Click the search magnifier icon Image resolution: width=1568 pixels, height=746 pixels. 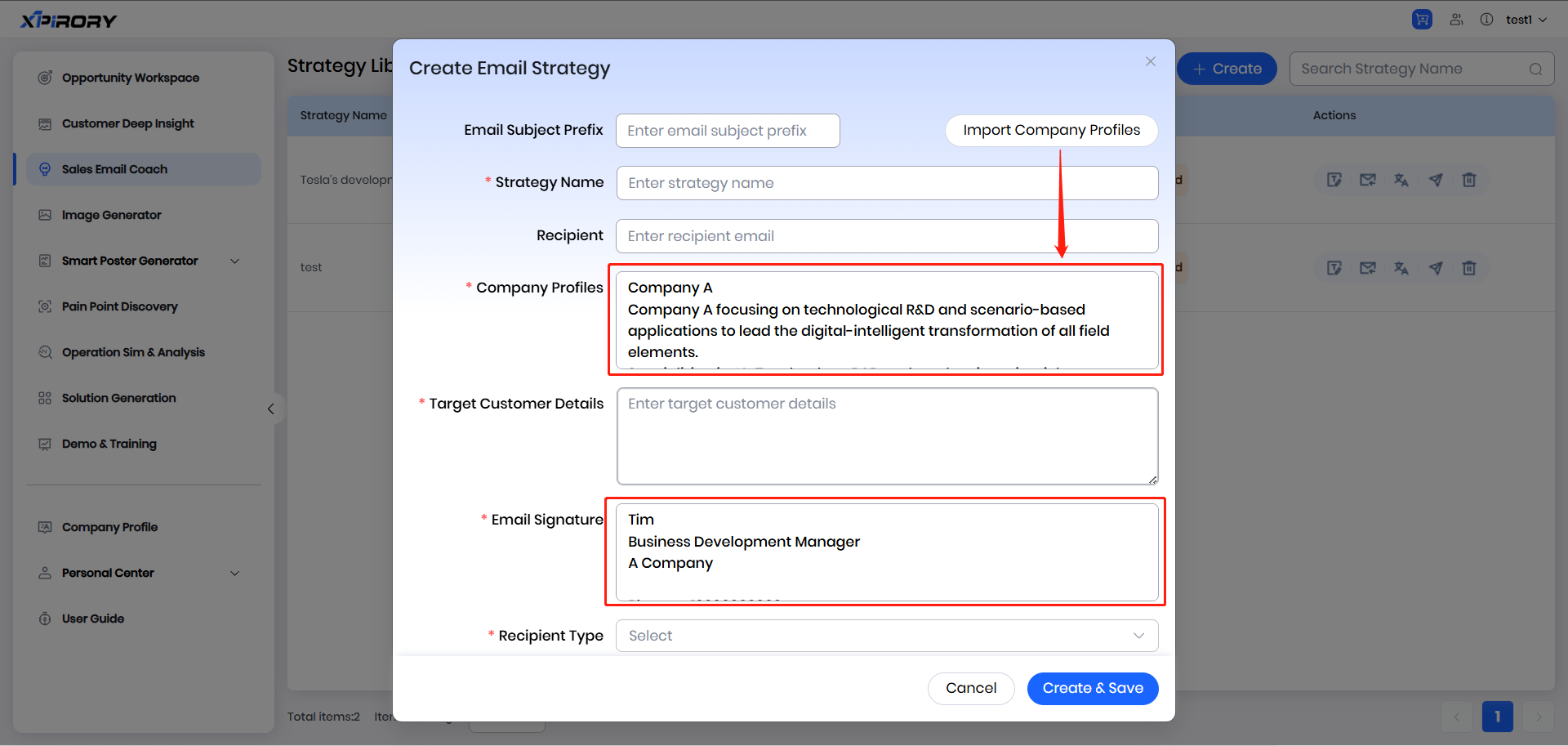click(1535, 69)
